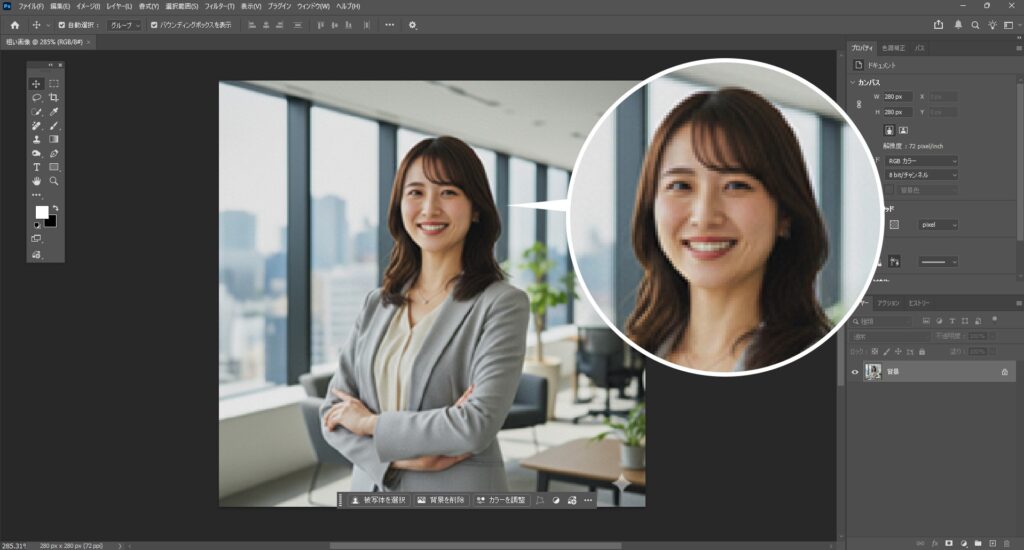The width and height of the screenshot is (1024, 550).
Task: Toggle the 自動選択 checkbox
Action: 62,25
